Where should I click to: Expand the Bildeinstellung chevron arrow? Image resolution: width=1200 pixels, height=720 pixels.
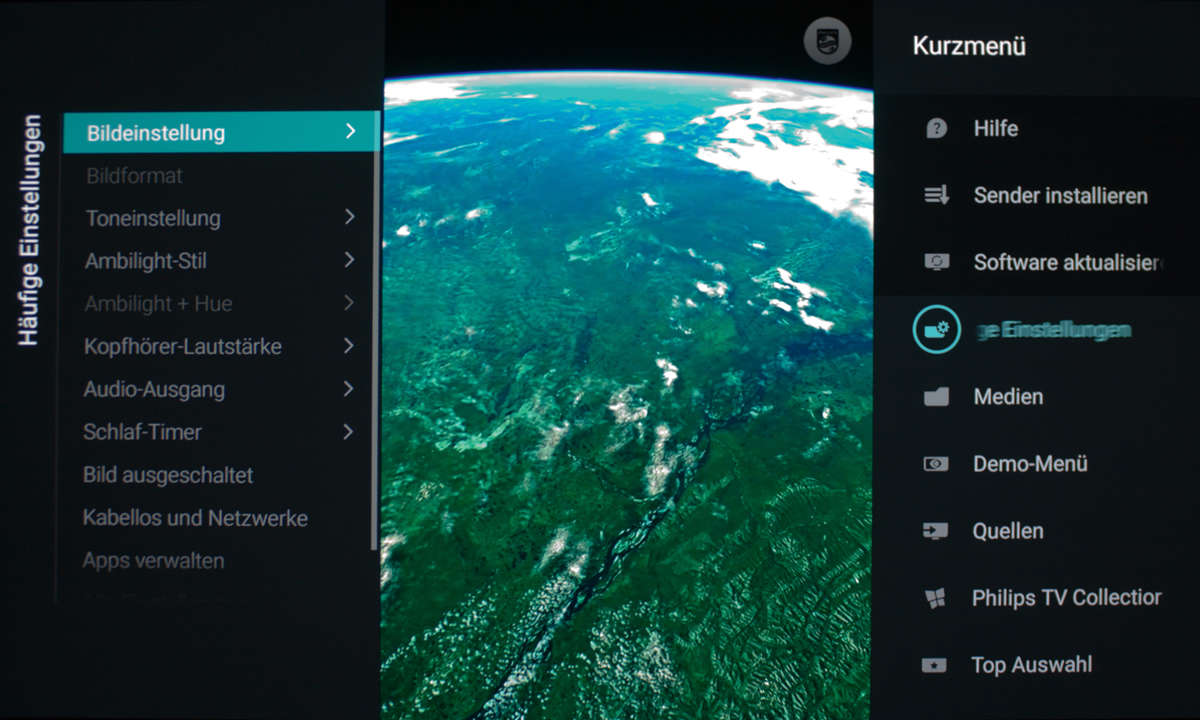point(350,131)
